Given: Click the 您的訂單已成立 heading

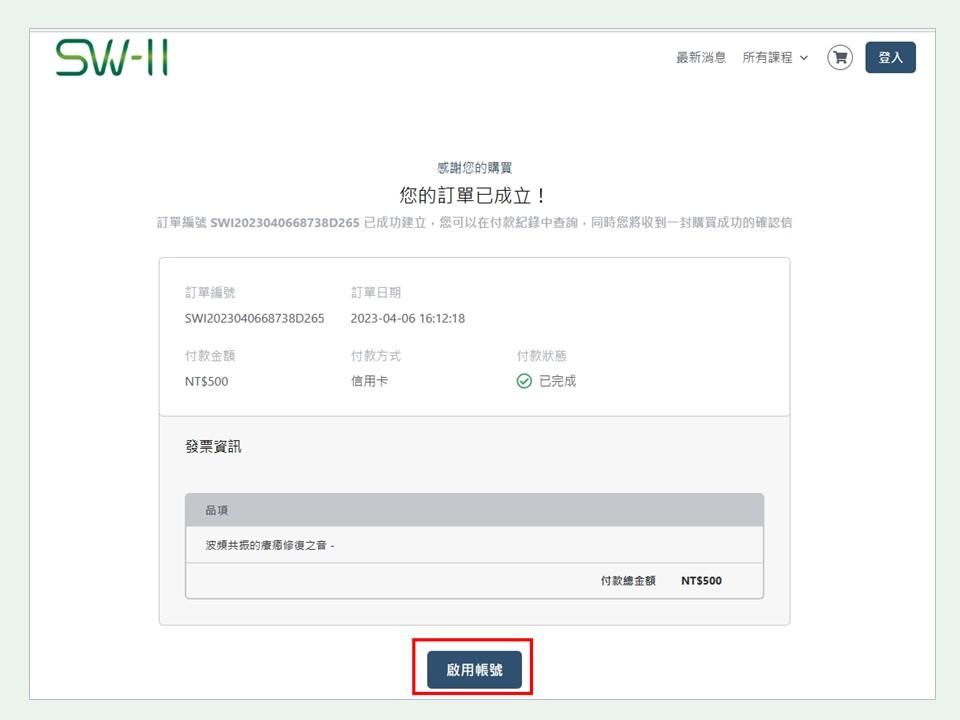Looking at the screenshot, I should point(474,195).
